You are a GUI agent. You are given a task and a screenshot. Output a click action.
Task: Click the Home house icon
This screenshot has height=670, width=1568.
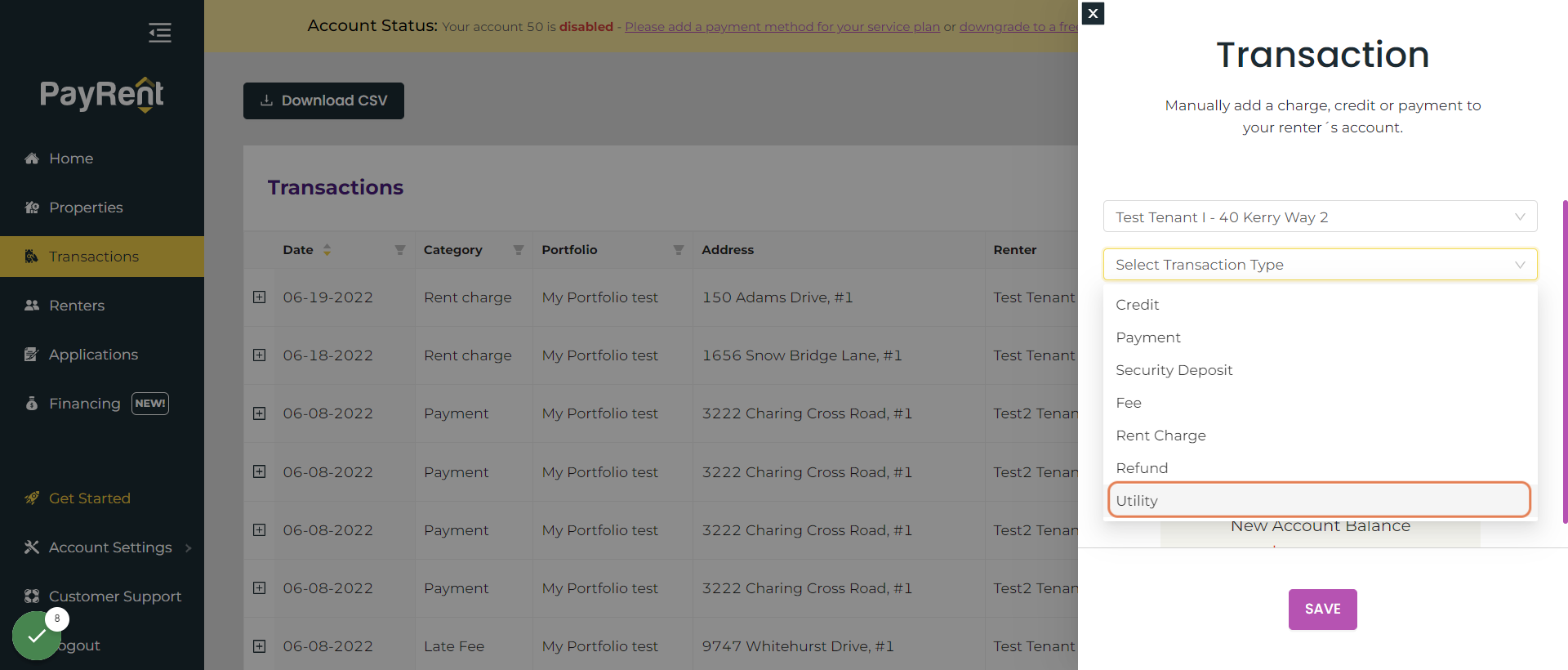click(x=32, y=159)
